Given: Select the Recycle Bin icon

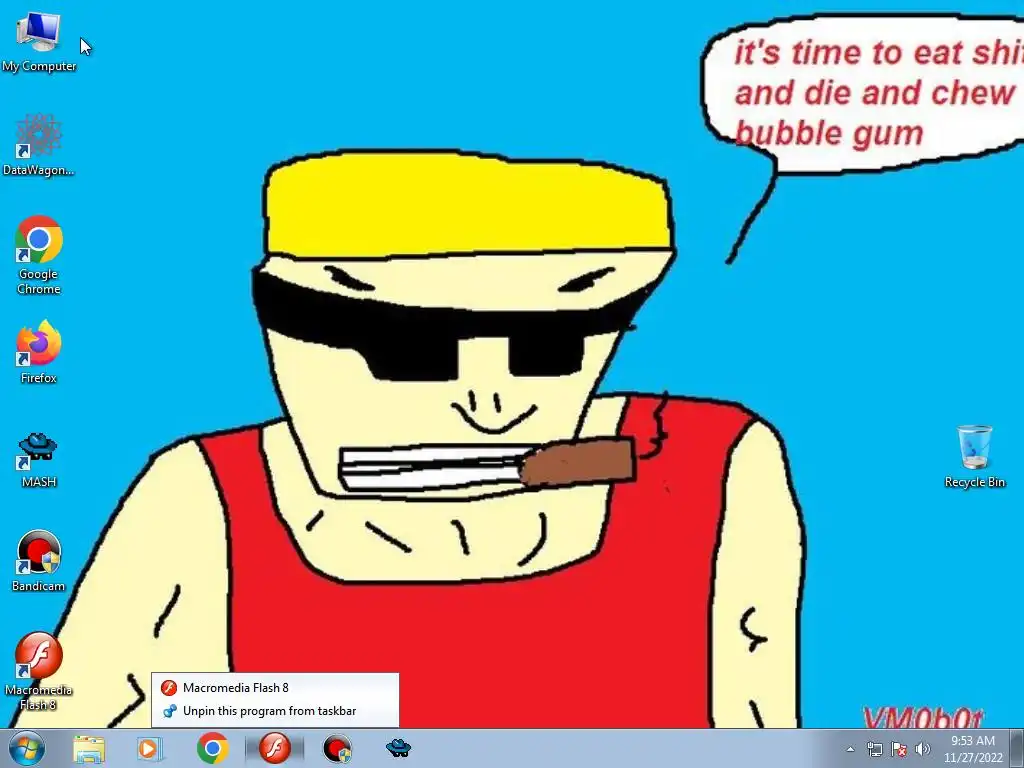Looking at the screenshot, I should pyautogui.click(x=974, y=456).
